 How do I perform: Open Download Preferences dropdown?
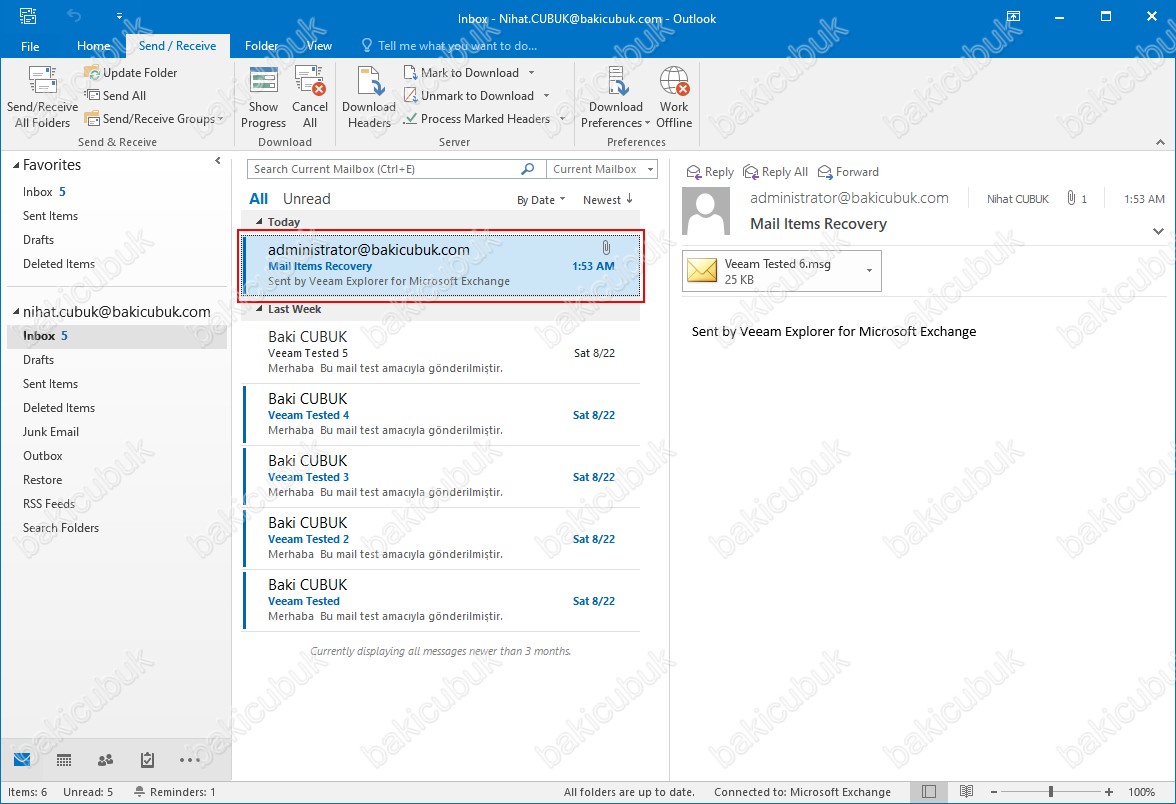(616, 98)
